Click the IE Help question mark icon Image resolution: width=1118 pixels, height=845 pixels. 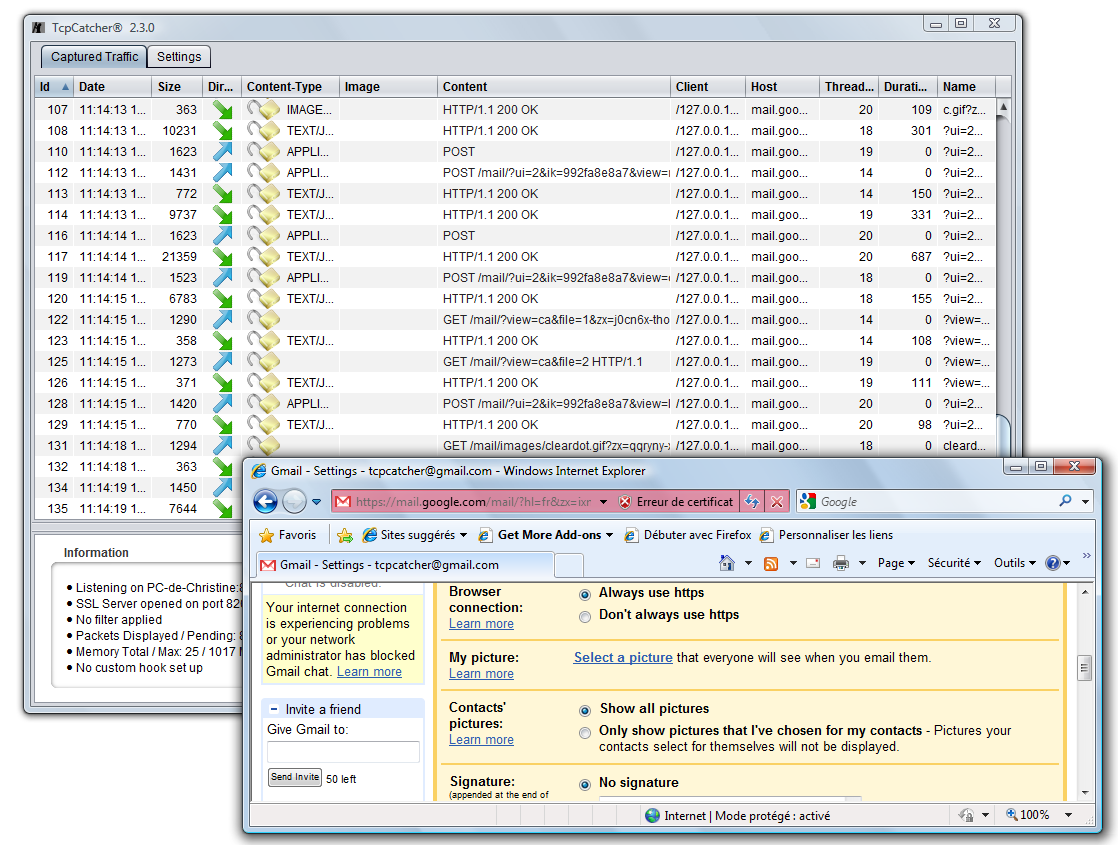pyautogui.click(x=1052, y=563)
